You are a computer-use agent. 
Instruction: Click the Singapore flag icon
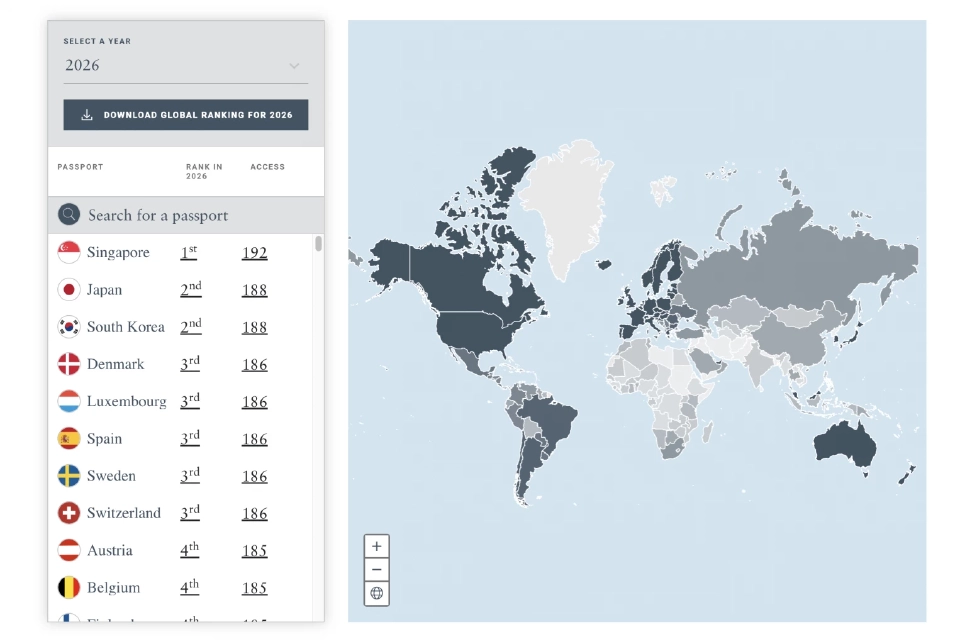[68, 253]
